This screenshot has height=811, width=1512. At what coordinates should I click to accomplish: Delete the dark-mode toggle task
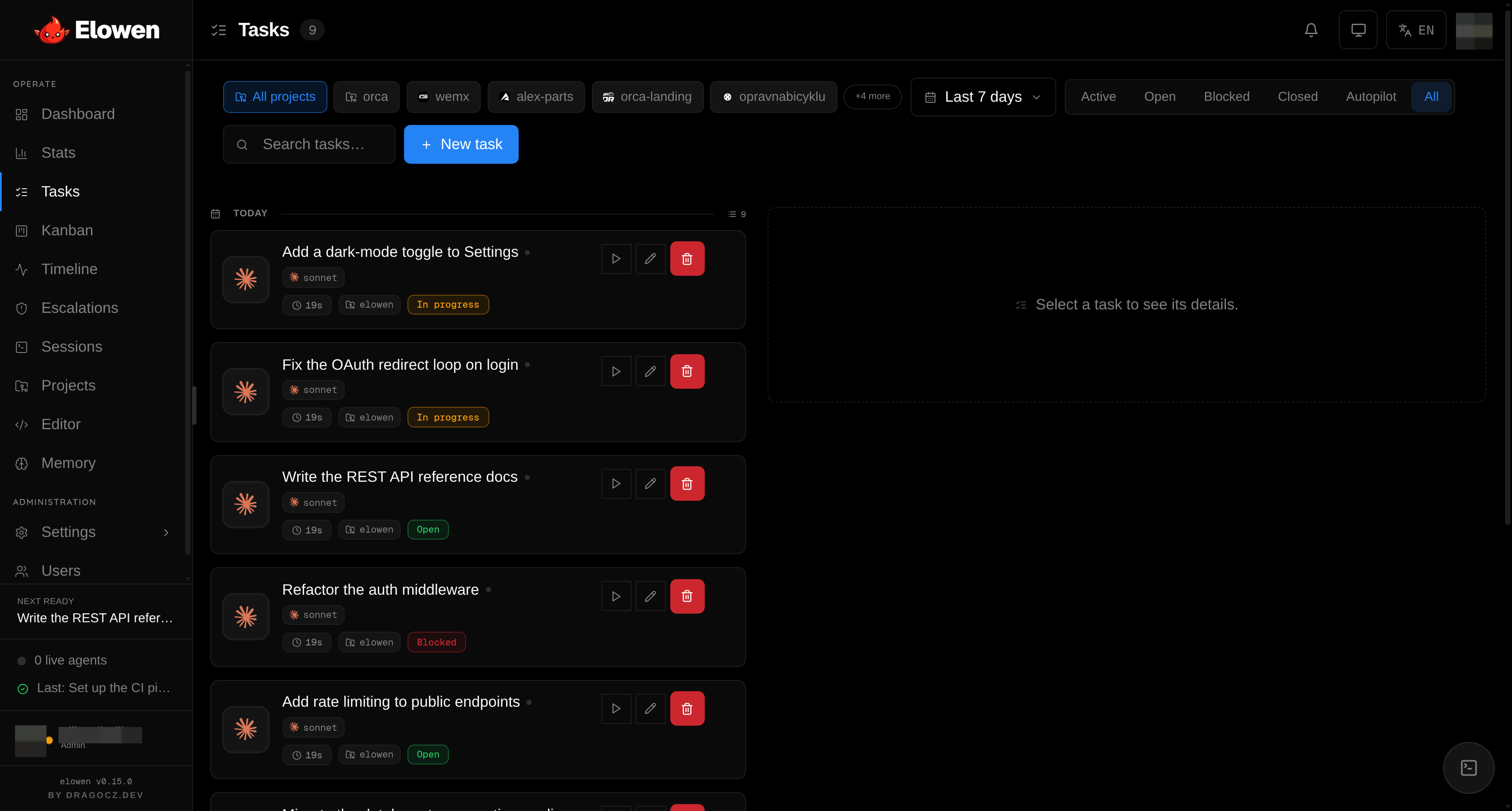687,259
